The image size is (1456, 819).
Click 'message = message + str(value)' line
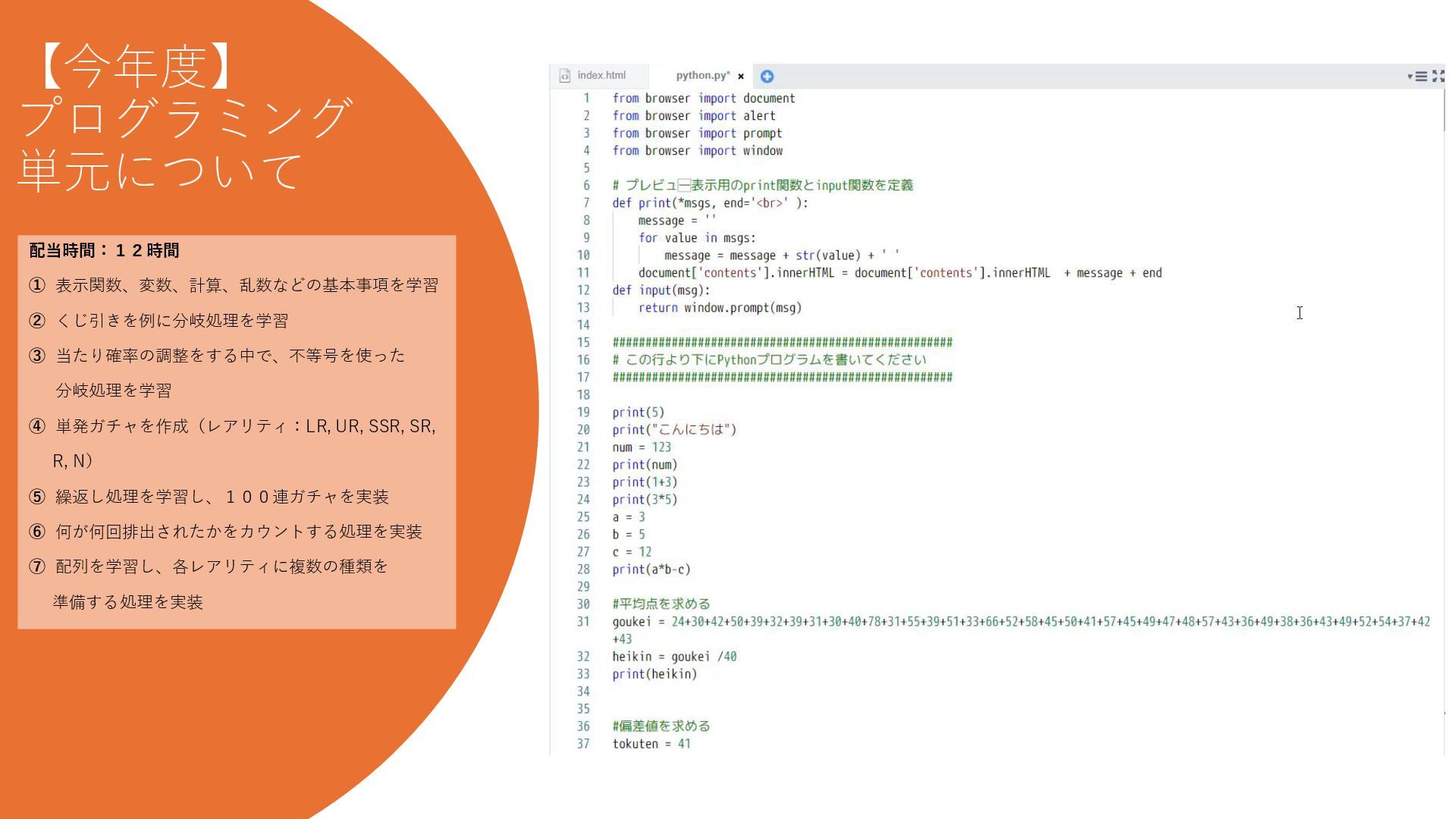(x=782, y=256)
